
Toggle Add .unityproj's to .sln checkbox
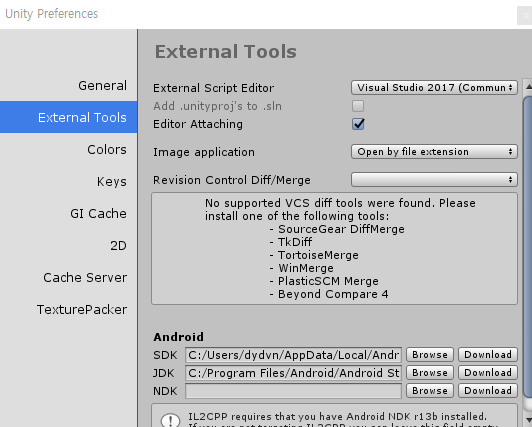pyautogui.click(x=358, y=106)
